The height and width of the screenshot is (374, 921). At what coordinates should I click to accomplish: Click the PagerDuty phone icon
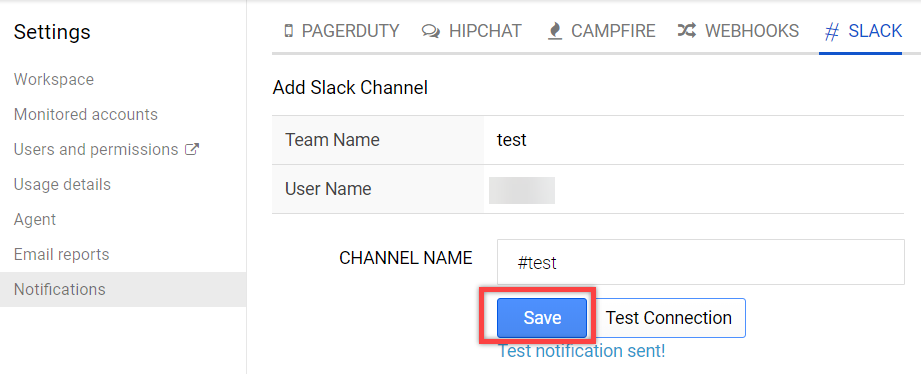tap(288, 31)
